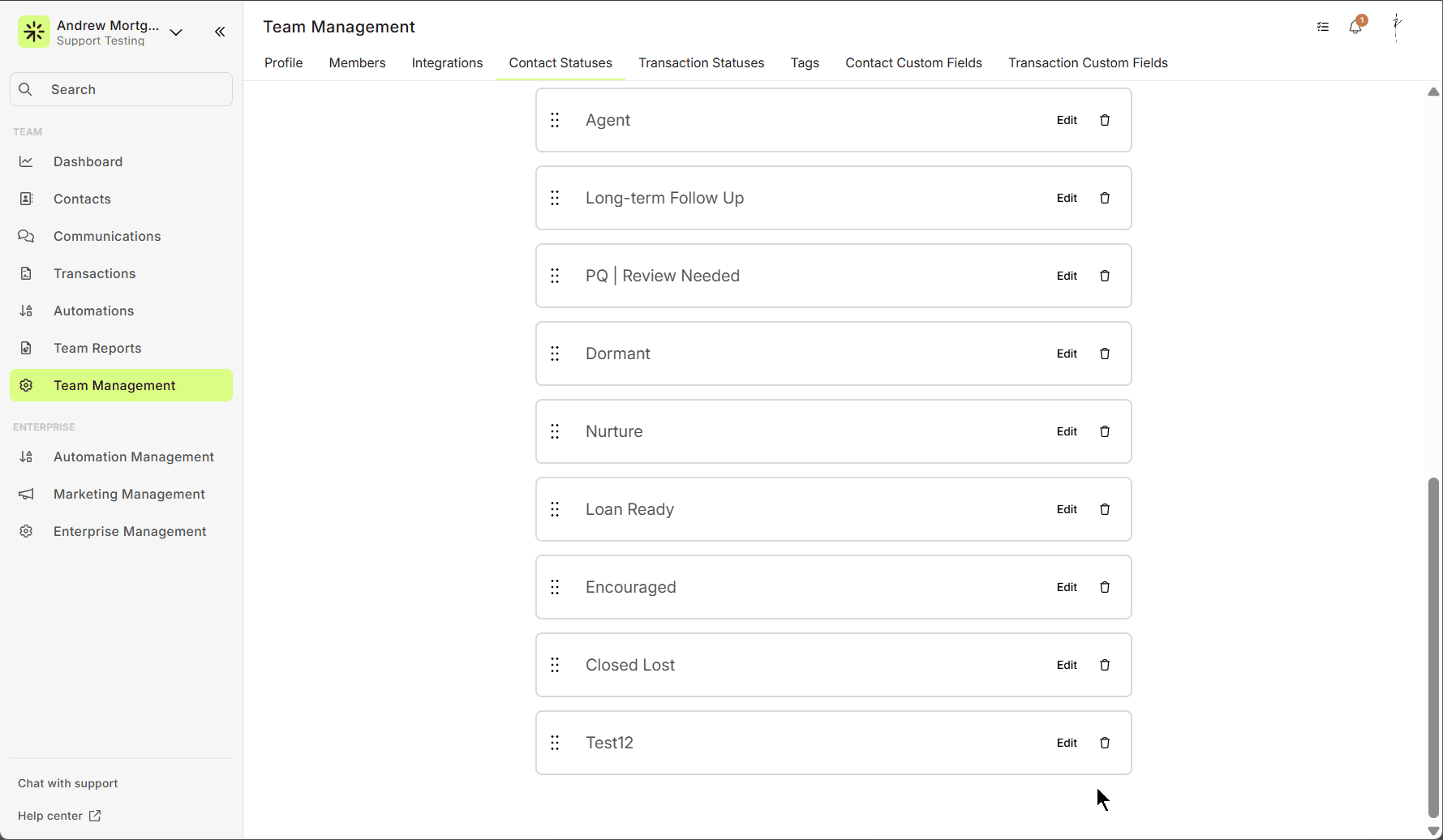
Task: Go to Contact Custom Fields tab
Action: 913,63
